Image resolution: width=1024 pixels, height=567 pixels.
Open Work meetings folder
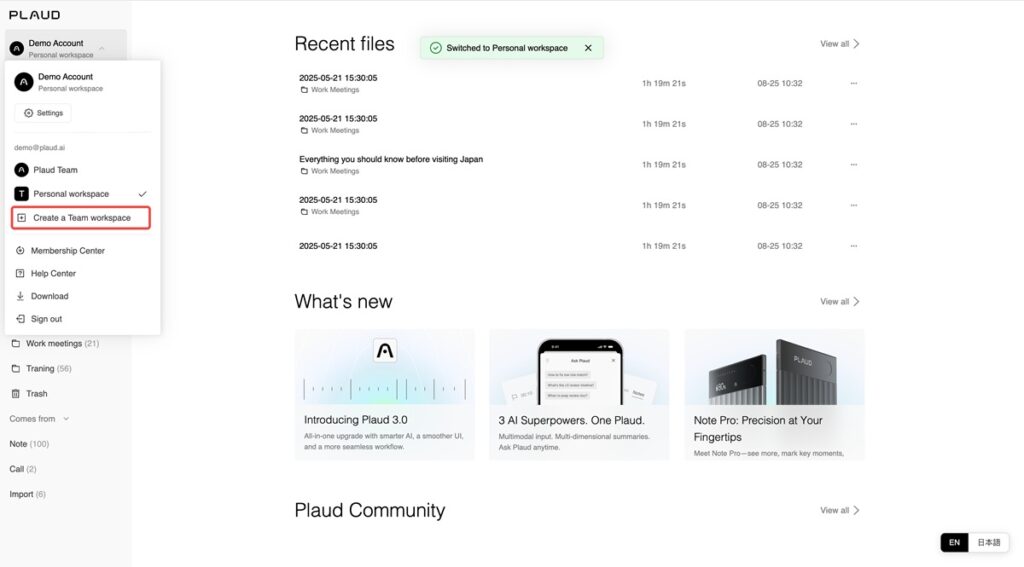coord(62,344)
